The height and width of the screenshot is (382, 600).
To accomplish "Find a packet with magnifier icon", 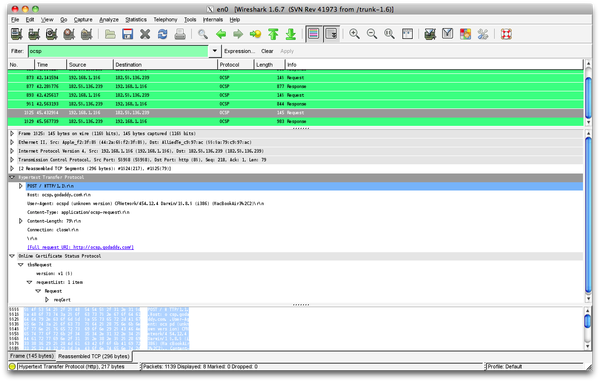I will (203, 34).
